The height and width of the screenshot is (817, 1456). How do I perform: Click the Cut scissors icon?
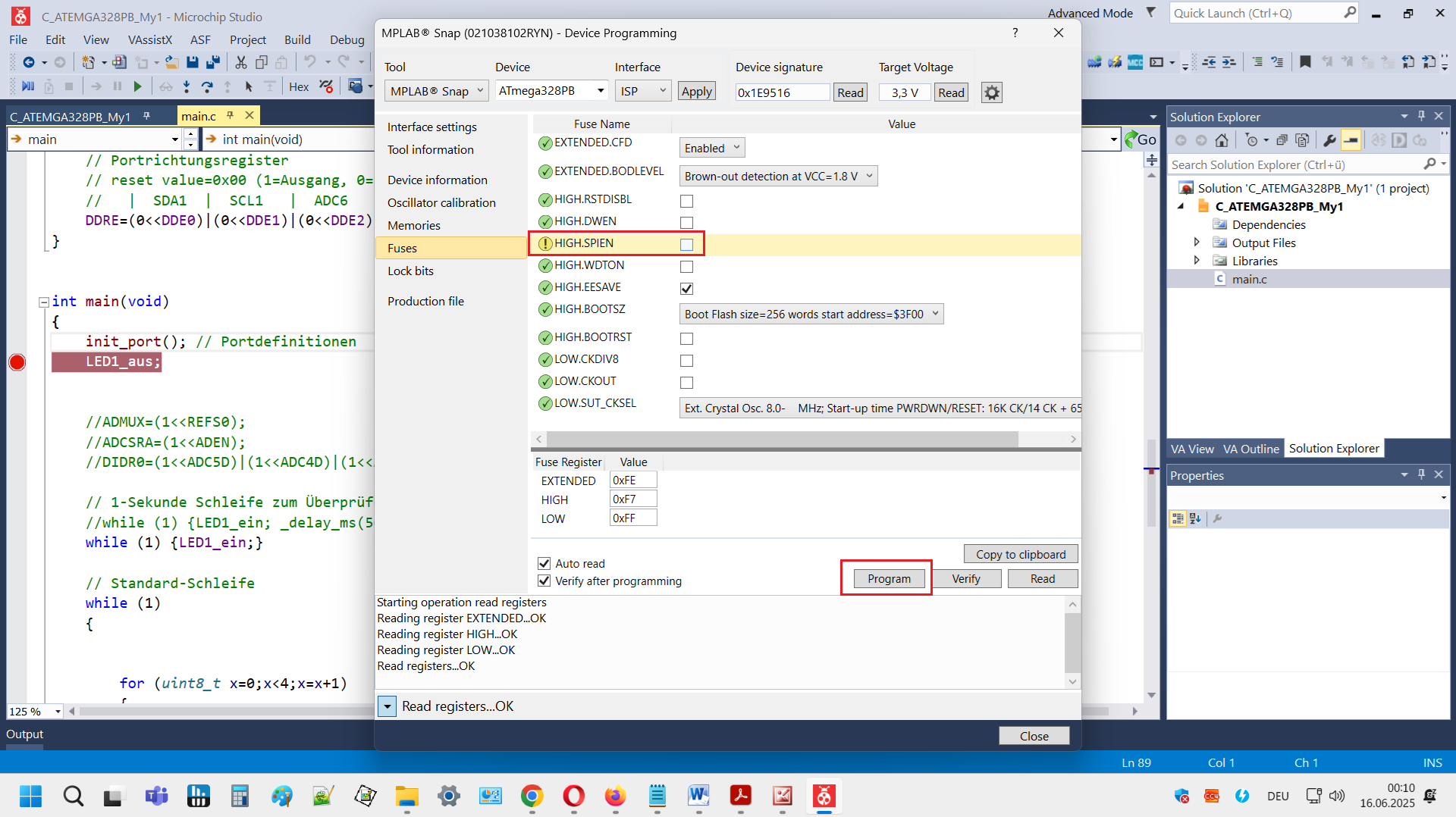click(241, 62)
